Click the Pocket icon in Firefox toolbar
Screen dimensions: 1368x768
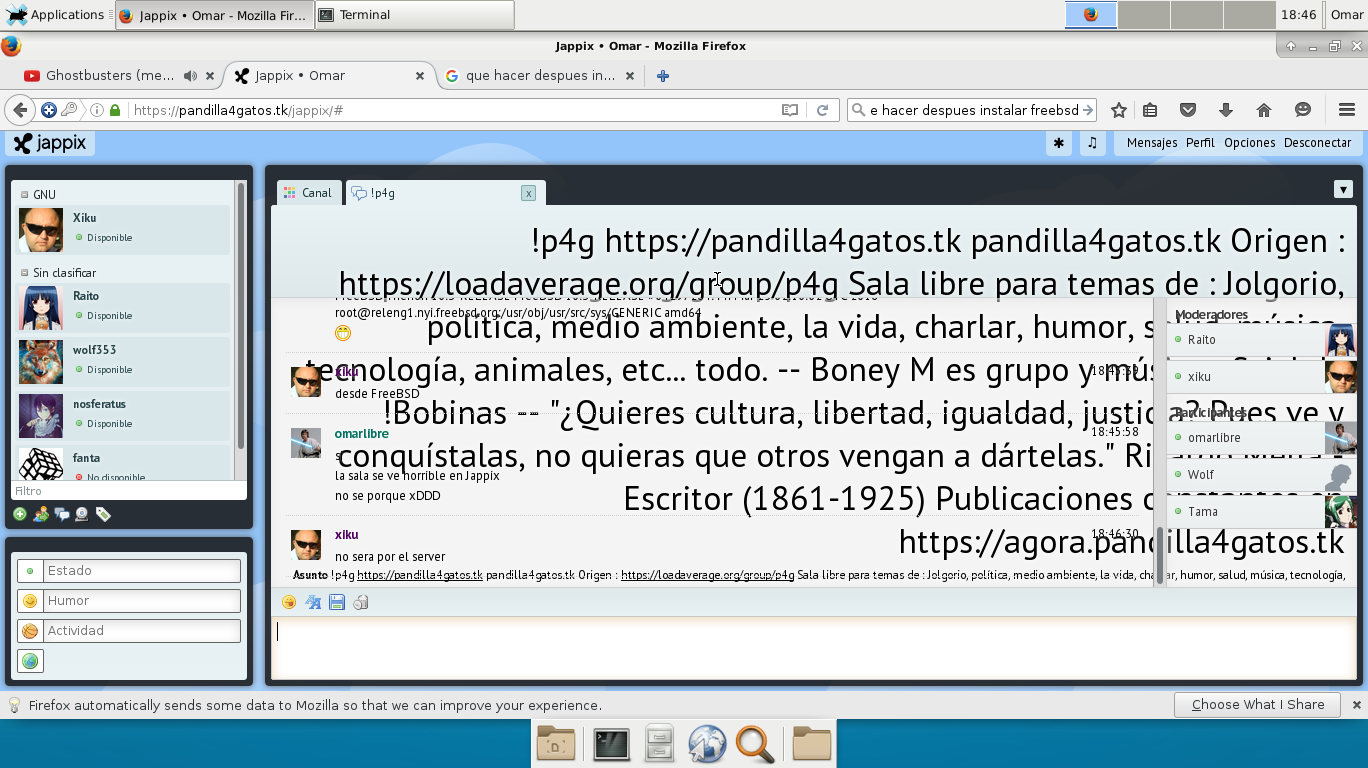coord(1188,110)
